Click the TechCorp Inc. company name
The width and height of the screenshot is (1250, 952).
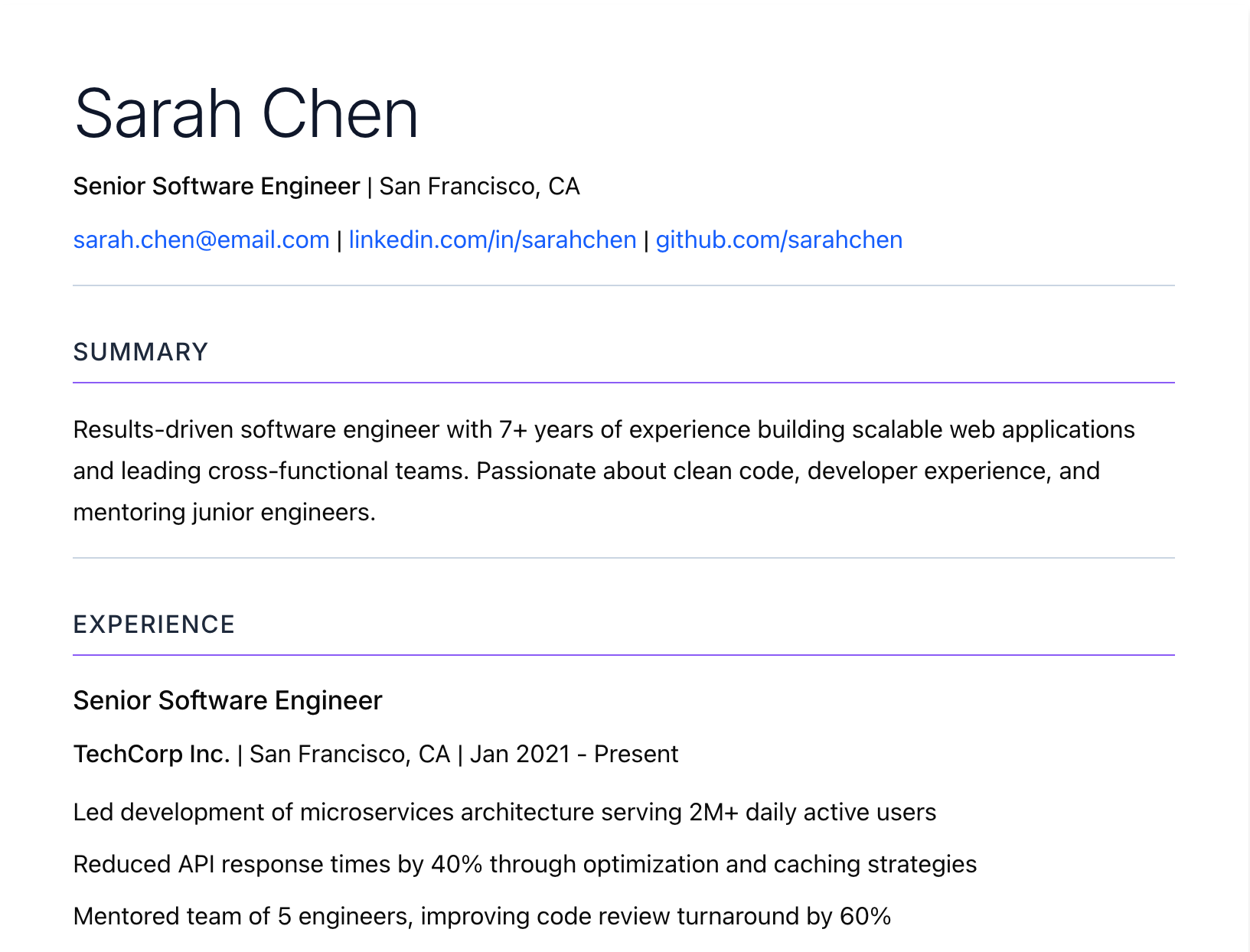(152, 755)
